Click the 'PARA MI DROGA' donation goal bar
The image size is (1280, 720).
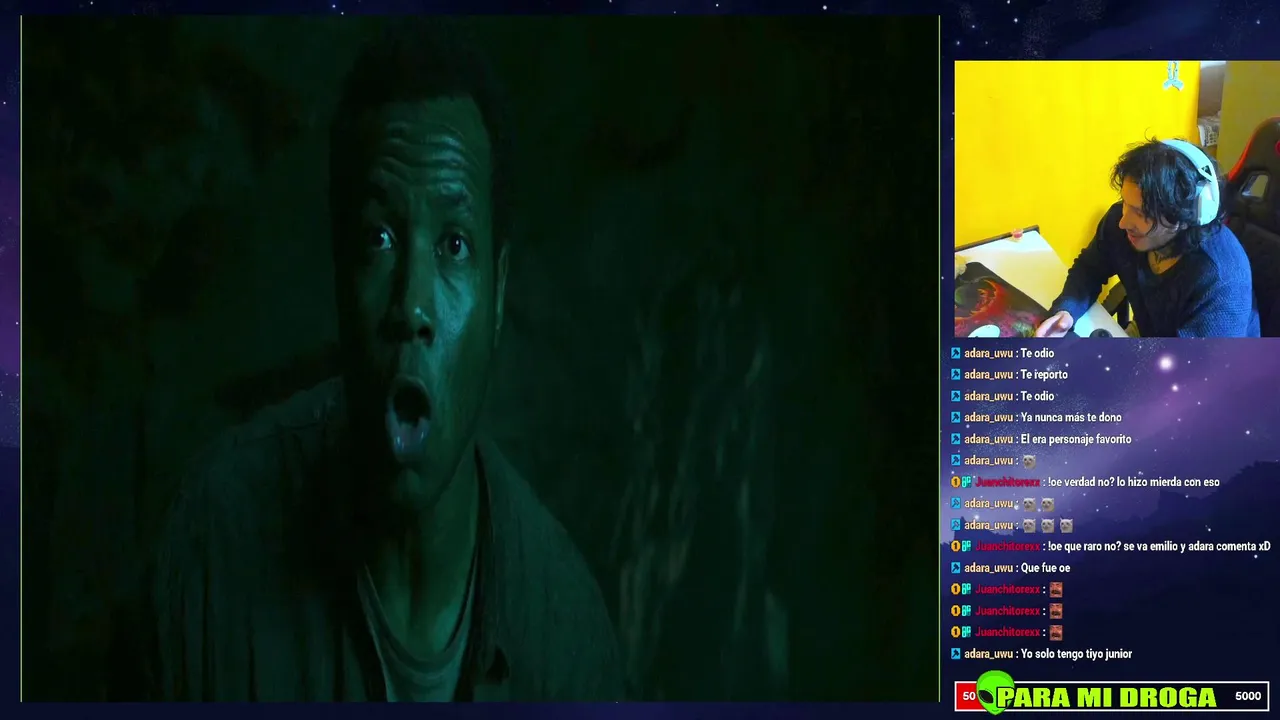pos(1112,696)
